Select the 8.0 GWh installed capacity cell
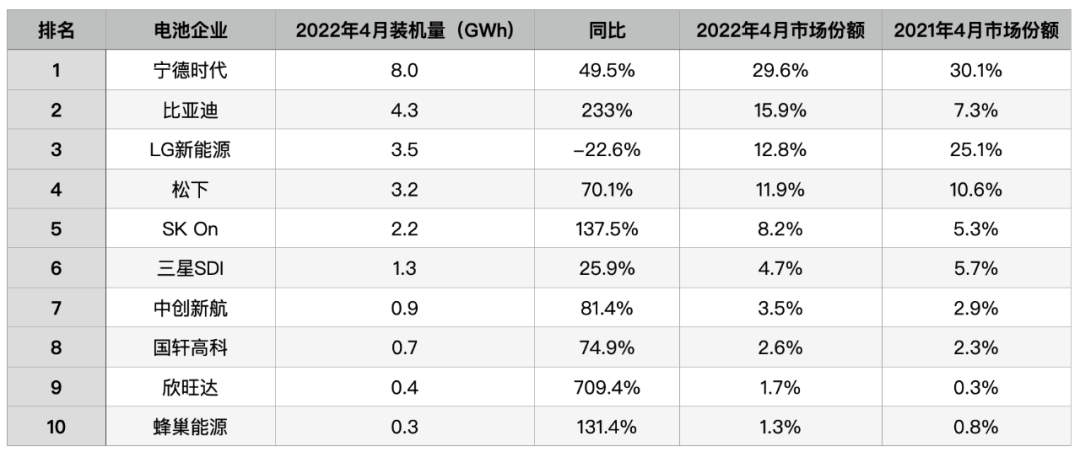Image resolution: width=1080 pixels, height=452 pixels. (404, 71)
